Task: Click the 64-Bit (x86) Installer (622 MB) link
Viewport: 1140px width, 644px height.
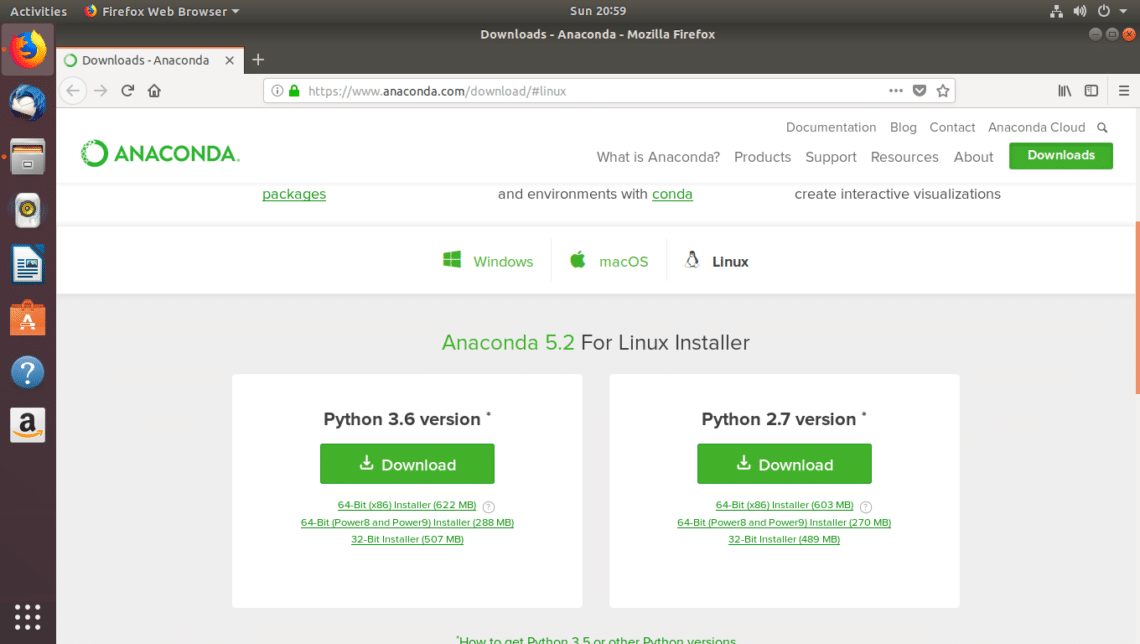Action: point(406,505)
